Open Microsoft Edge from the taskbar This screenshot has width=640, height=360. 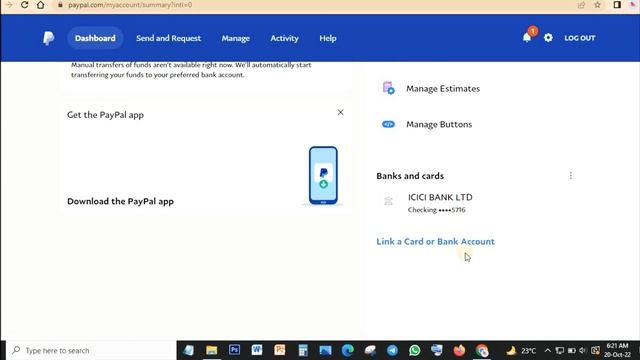[347, 350]
